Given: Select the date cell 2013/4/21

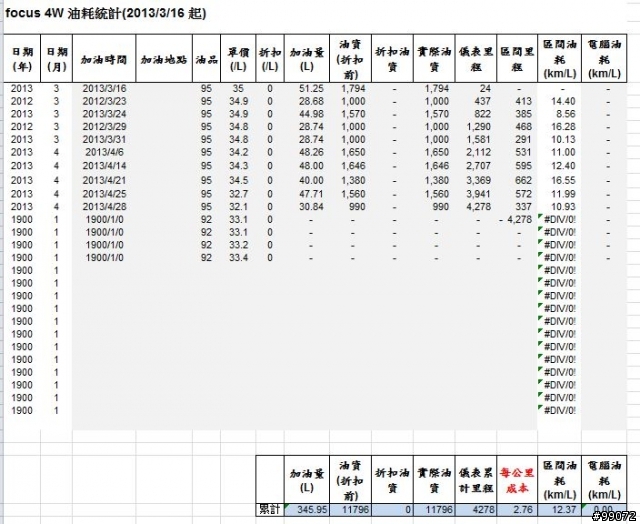Looking at the screenshot, I should coord(104,180).
